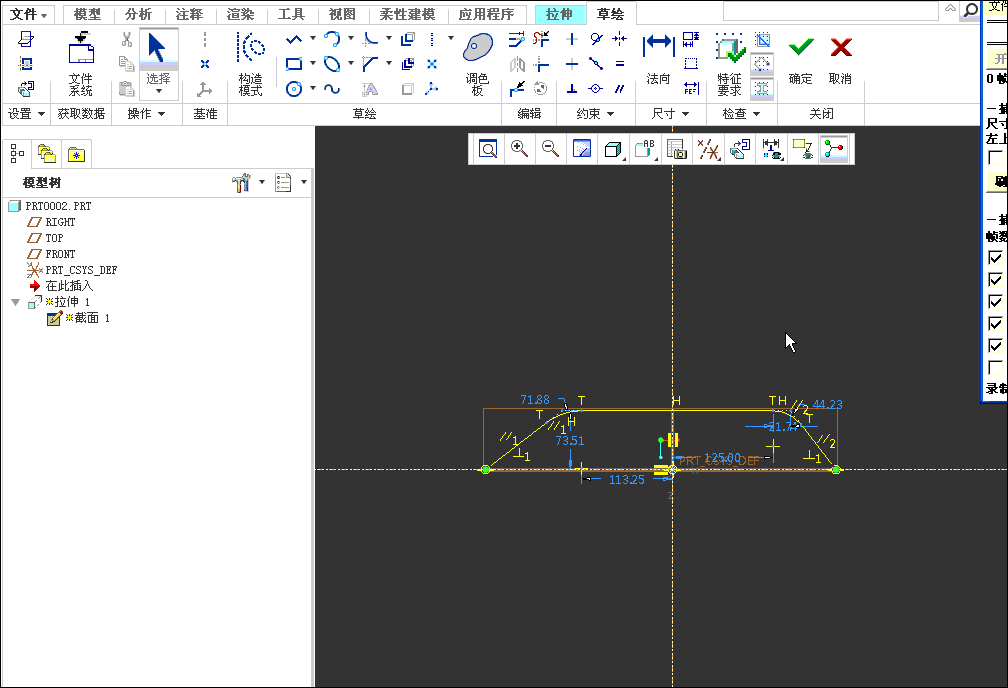Viewport: 1008px width, 688px height.
Task: Click the 文件系统 import button
Action: coord(81,64)
